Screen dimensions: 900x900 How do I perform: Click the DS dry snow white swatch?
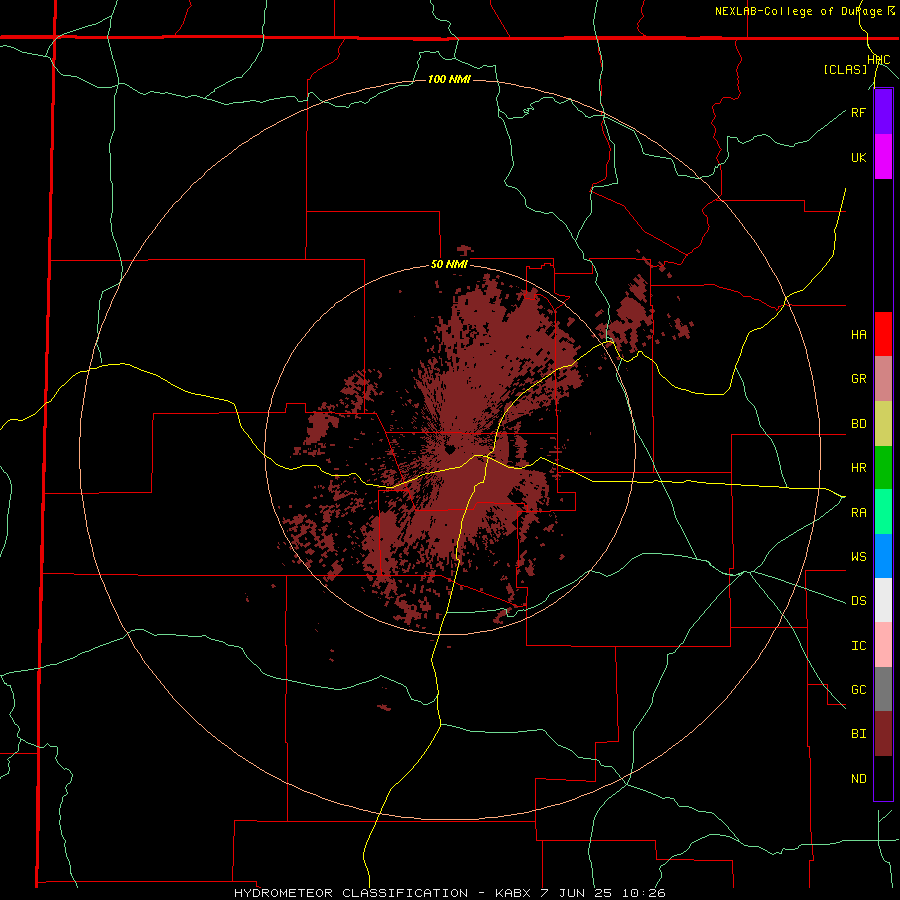tap(883, 600)
